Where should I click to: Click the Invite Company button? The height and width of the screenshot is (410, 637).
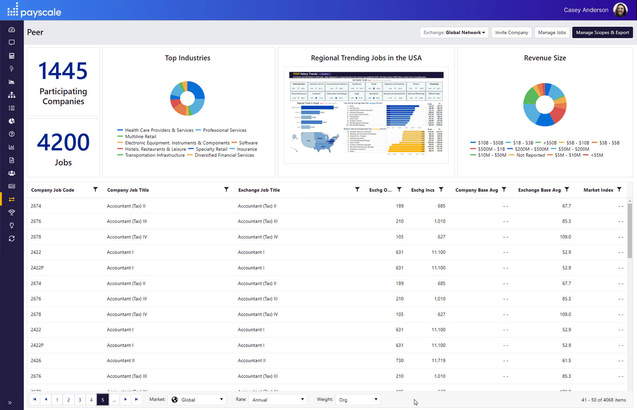point(511,33)
